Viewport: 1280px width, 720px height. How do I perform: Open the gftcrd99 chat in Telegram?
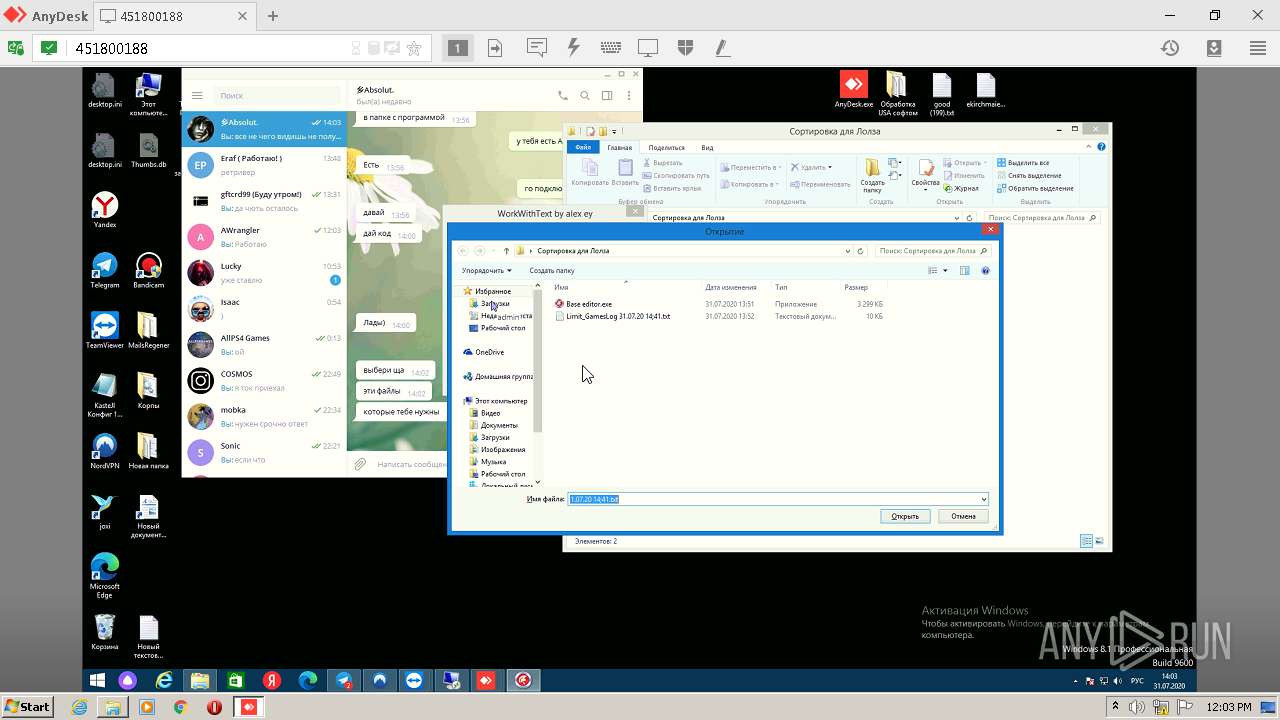pos(264,201)
